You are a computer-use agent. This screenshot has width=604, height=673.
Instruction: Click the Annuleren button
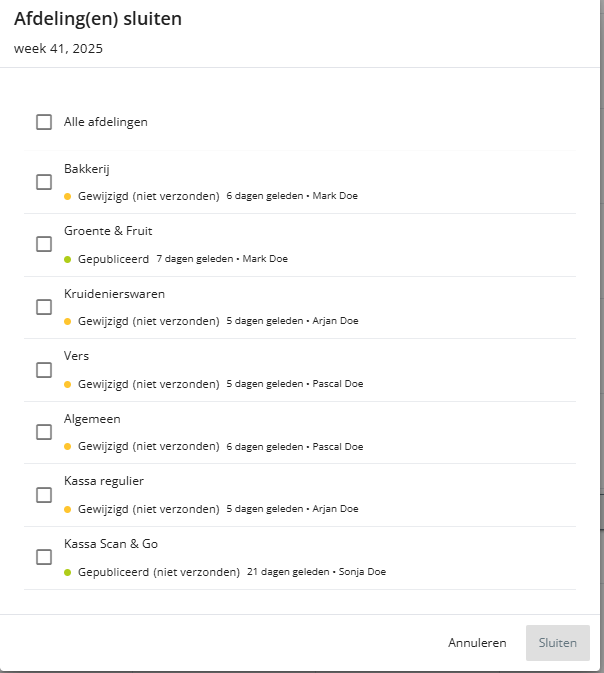[x=477, y=643]
